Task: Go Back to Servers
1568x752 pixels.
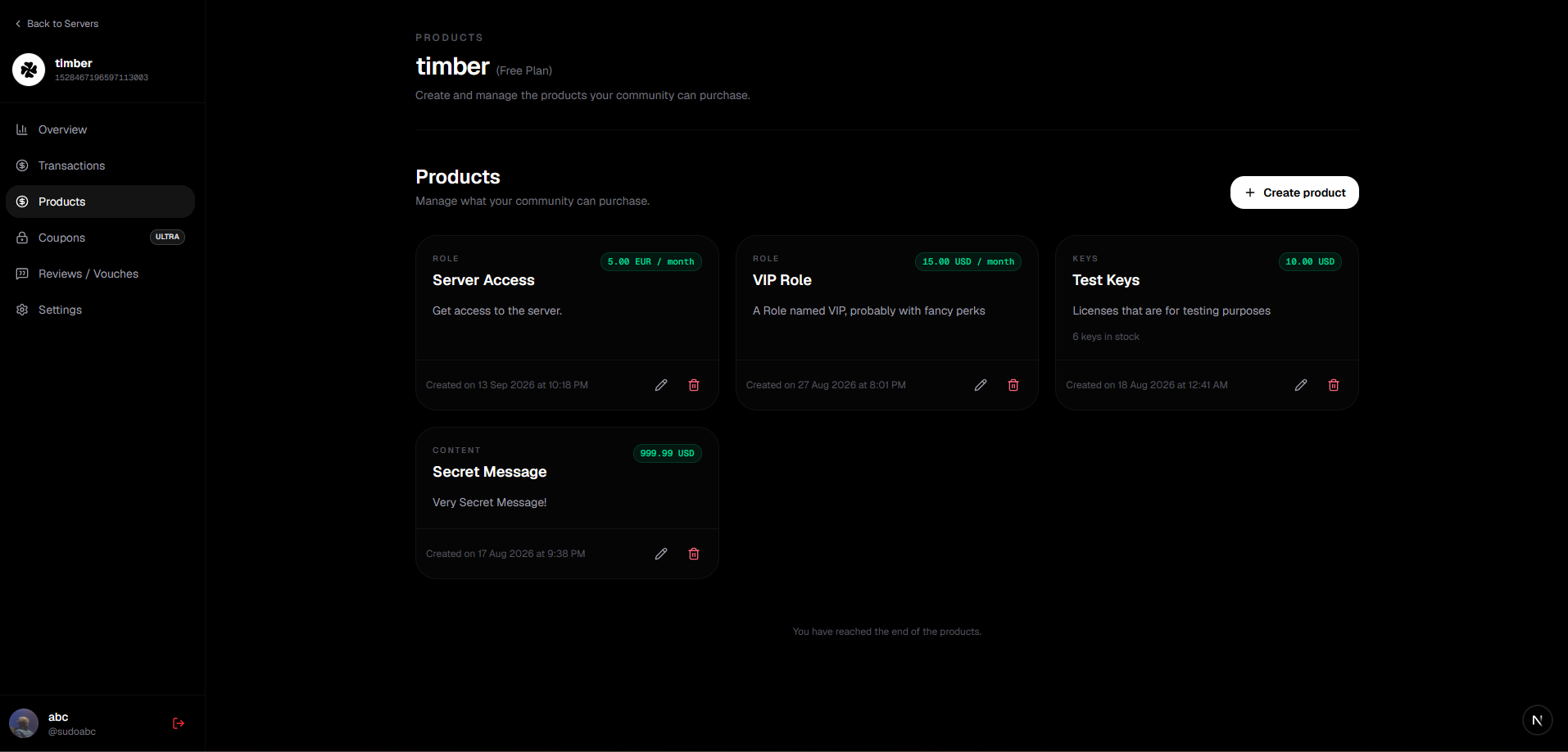Action: 57,24
